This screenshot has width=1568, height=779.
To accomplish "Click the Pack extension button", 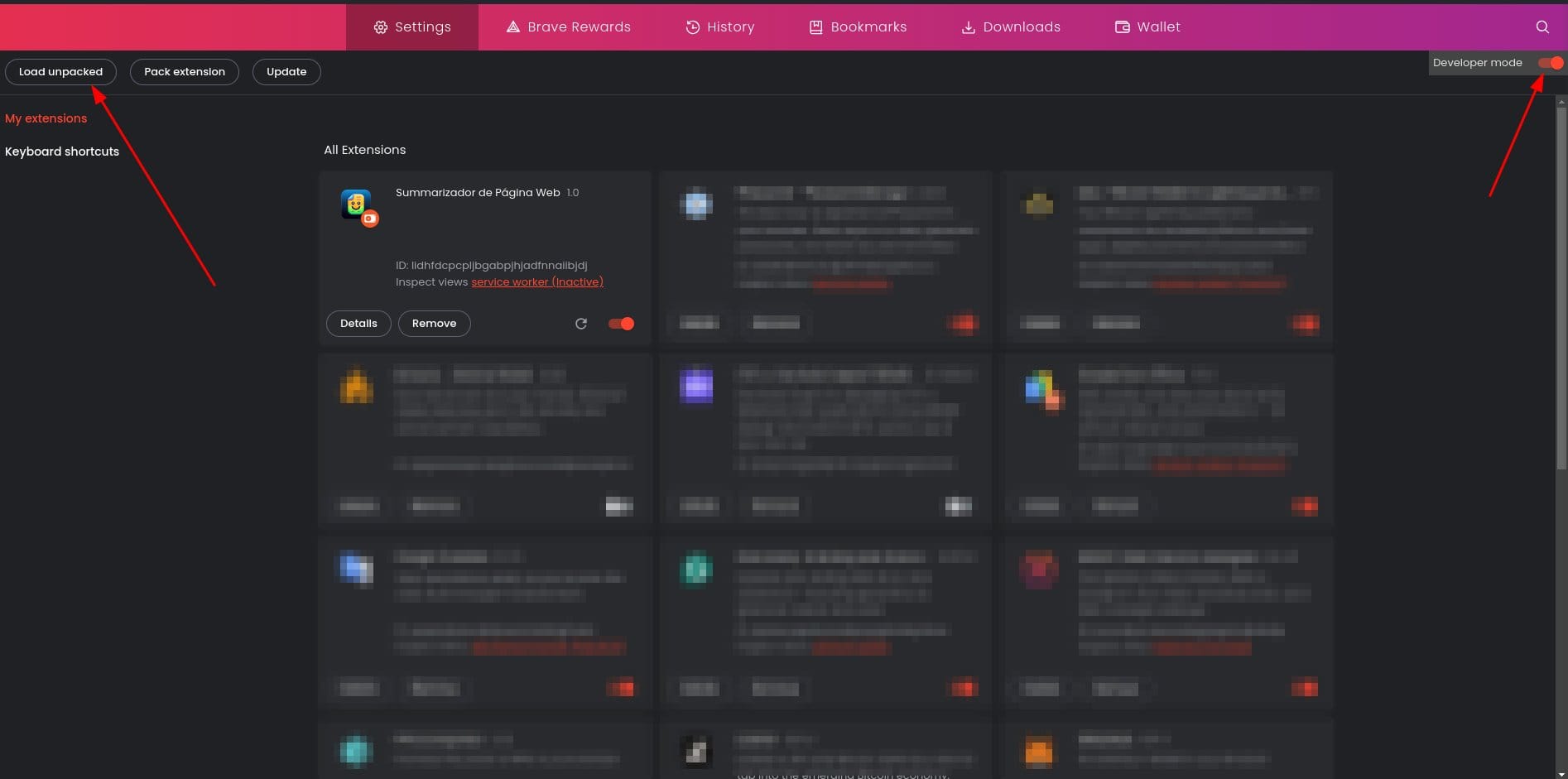I will click(x=185, y=72).
